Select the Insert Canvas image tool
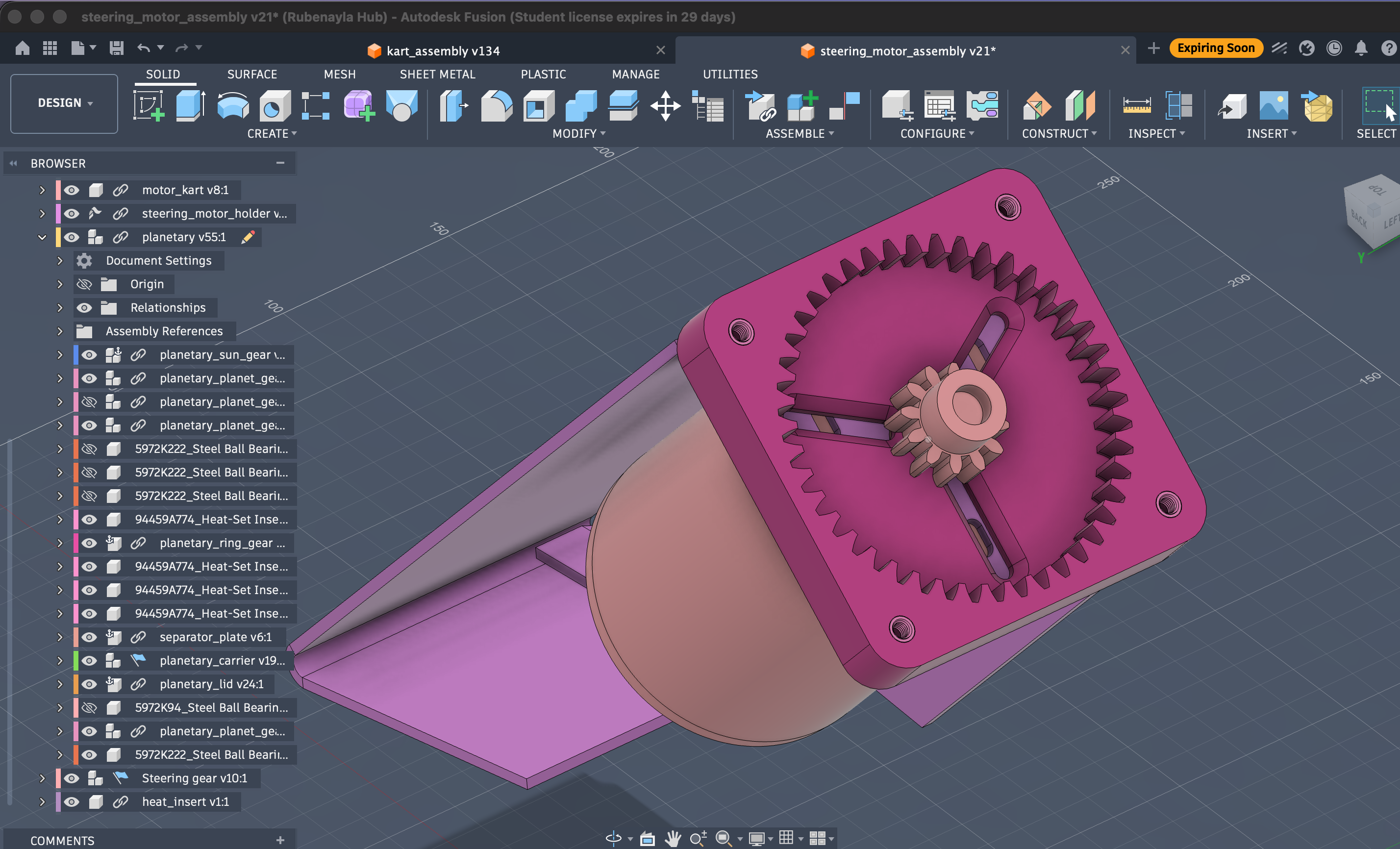Image resolution: width=1400 pixels, height=849 pixels. pos(1274,106)
